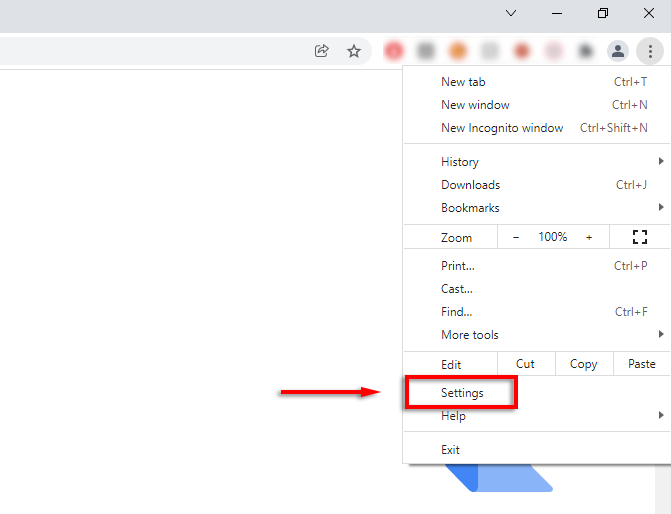
Task: Open a New tab from menu
Action: coord(537,82)
